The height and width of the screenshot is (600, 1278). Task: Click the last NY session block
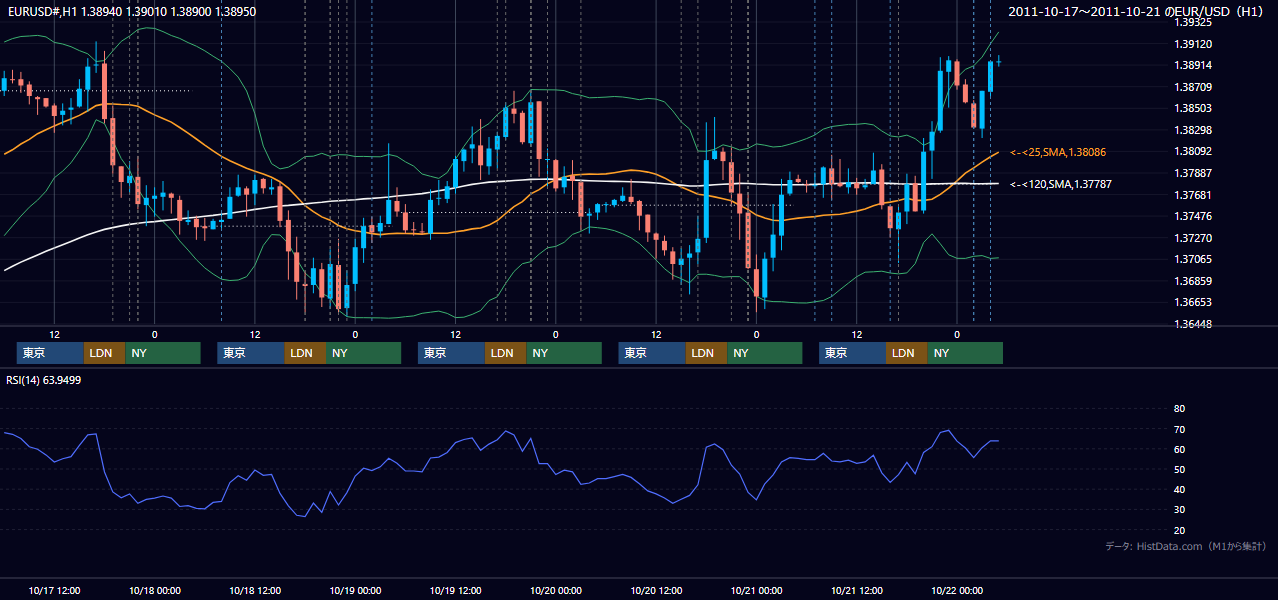(x=965, y=353)
